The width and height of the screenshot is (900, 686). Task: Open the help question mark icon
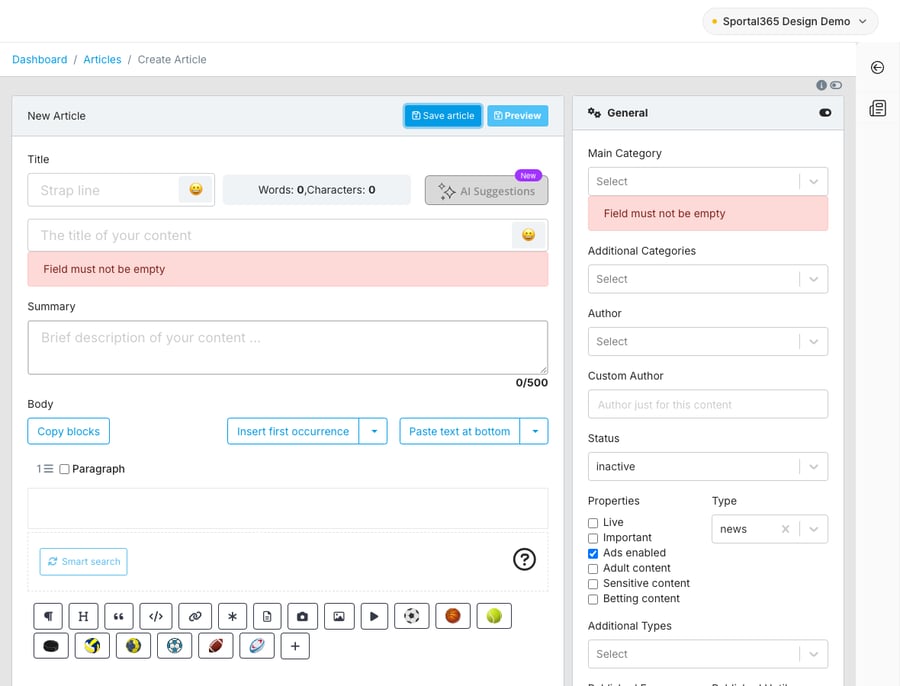click(x=524, y=559)
